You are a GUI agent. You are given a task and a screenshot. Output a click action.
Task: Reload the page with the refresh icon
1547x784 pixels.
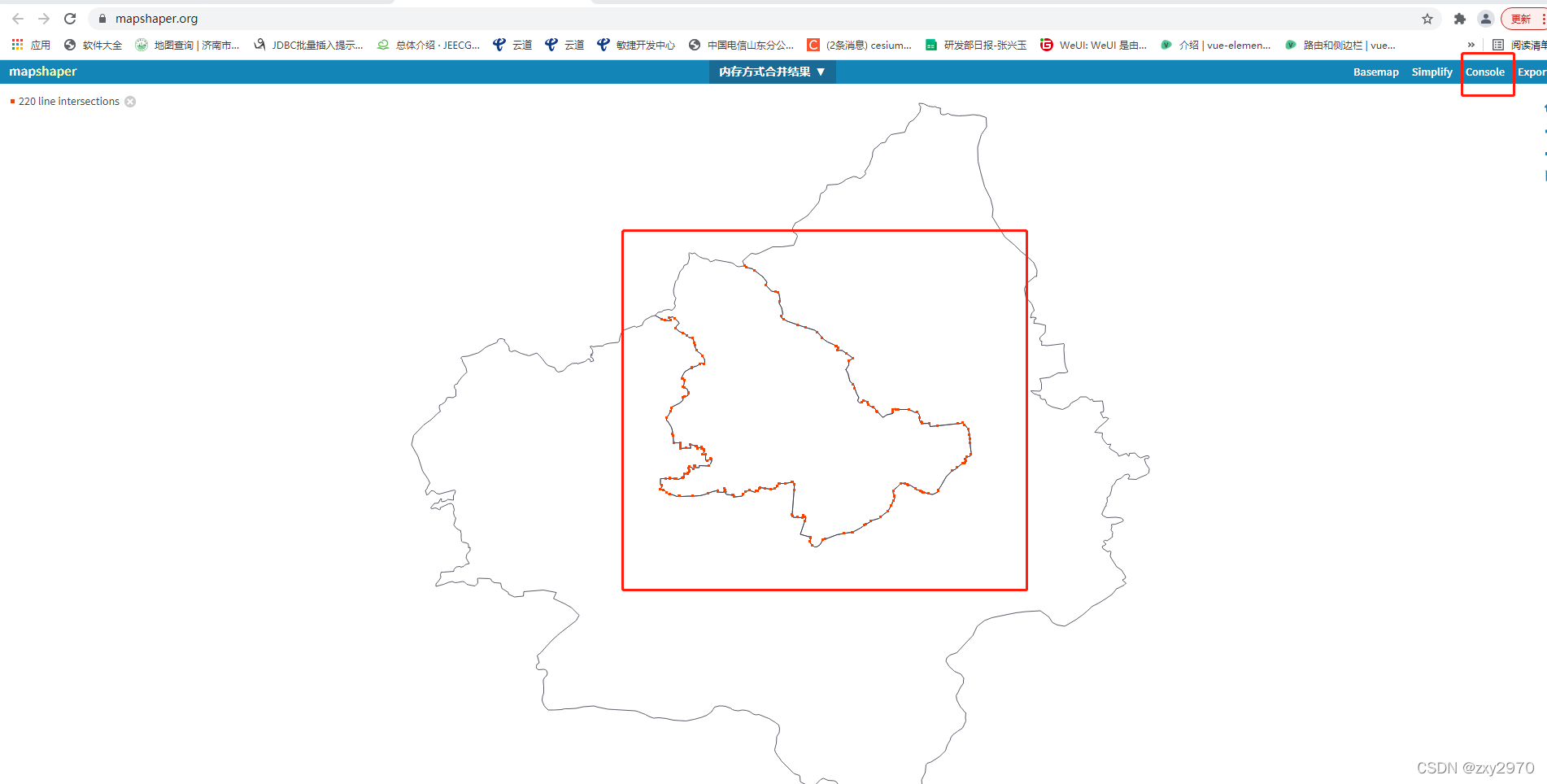(x=70, y=18)
